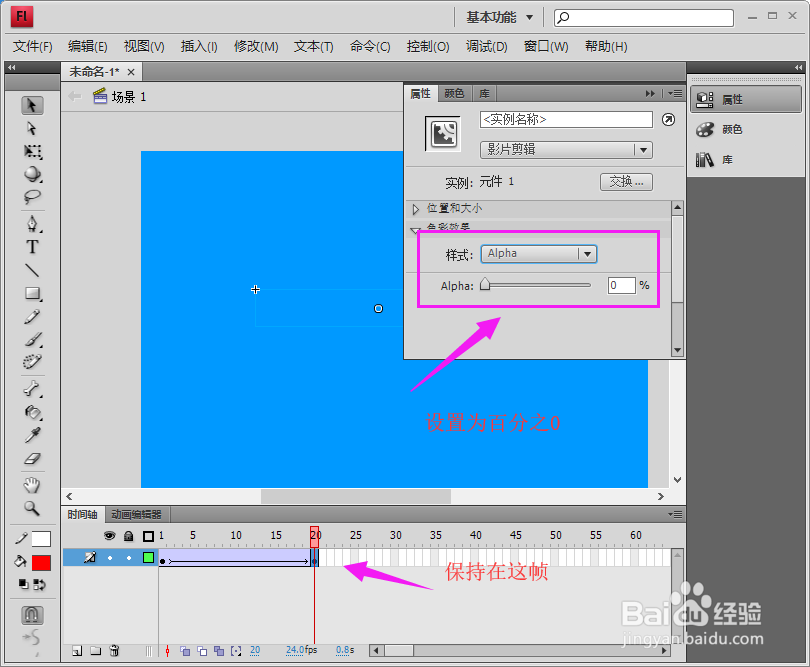Open the 文件(F) menu
The image size is (810, 667).
click(x=33, y=46)
